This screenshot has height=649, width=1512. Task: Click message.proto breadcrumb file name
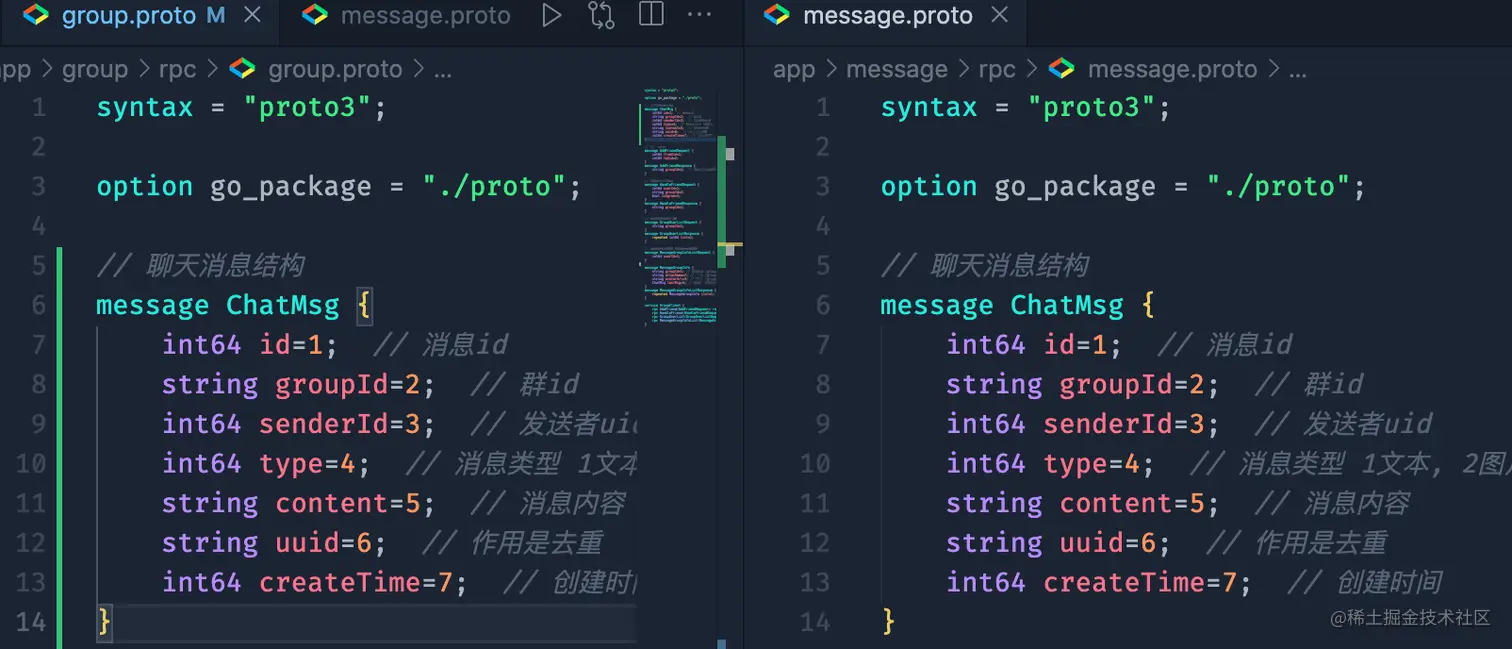tap(1172, 69)
